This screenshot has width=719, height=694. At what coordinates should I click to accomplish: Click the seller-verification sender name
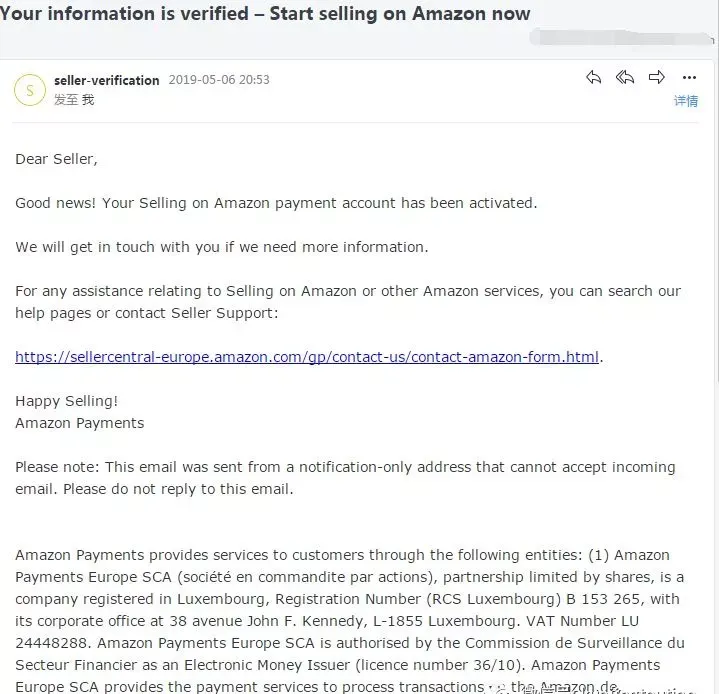tap(107, 80)
